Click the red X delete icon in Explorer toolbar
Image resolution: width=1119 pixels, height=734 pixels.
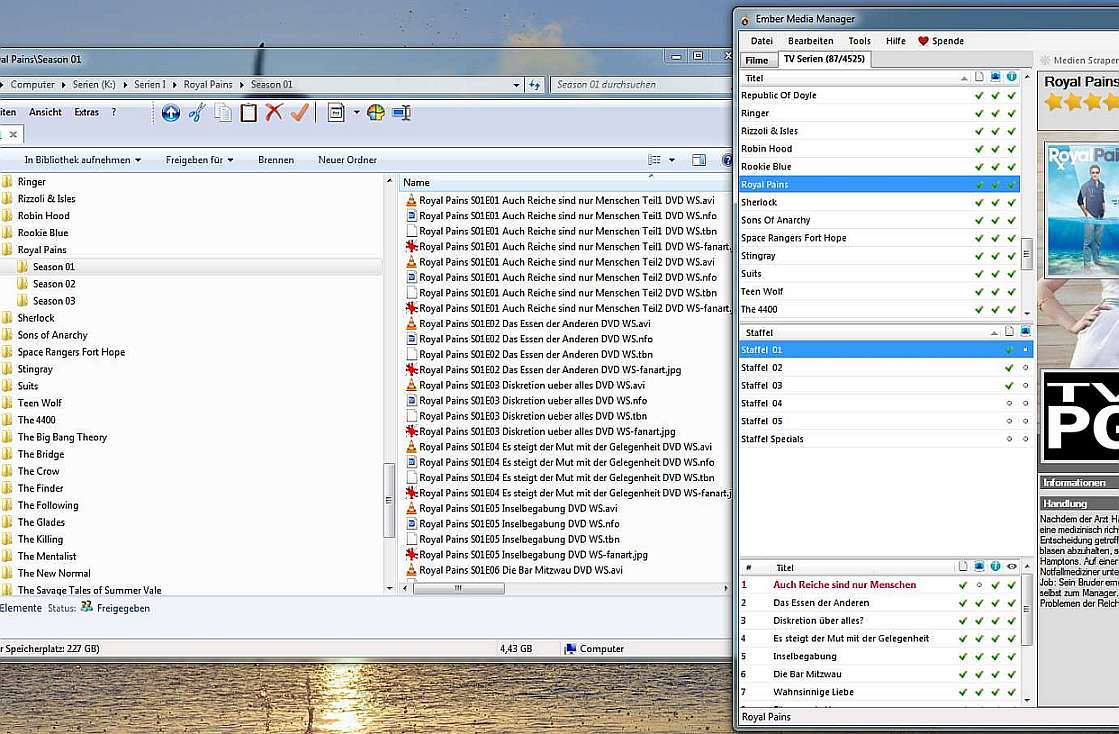pos(274,112)
